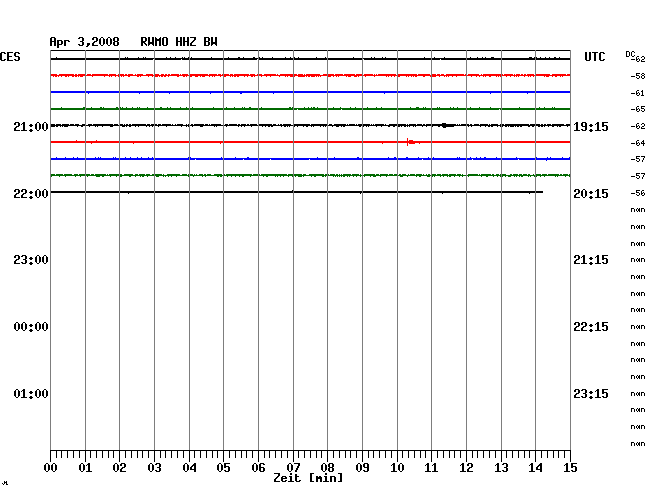The width and height of the screenshot is (650, 494).
Task: Click the -58 DC offset value
Action: [638, 76]
